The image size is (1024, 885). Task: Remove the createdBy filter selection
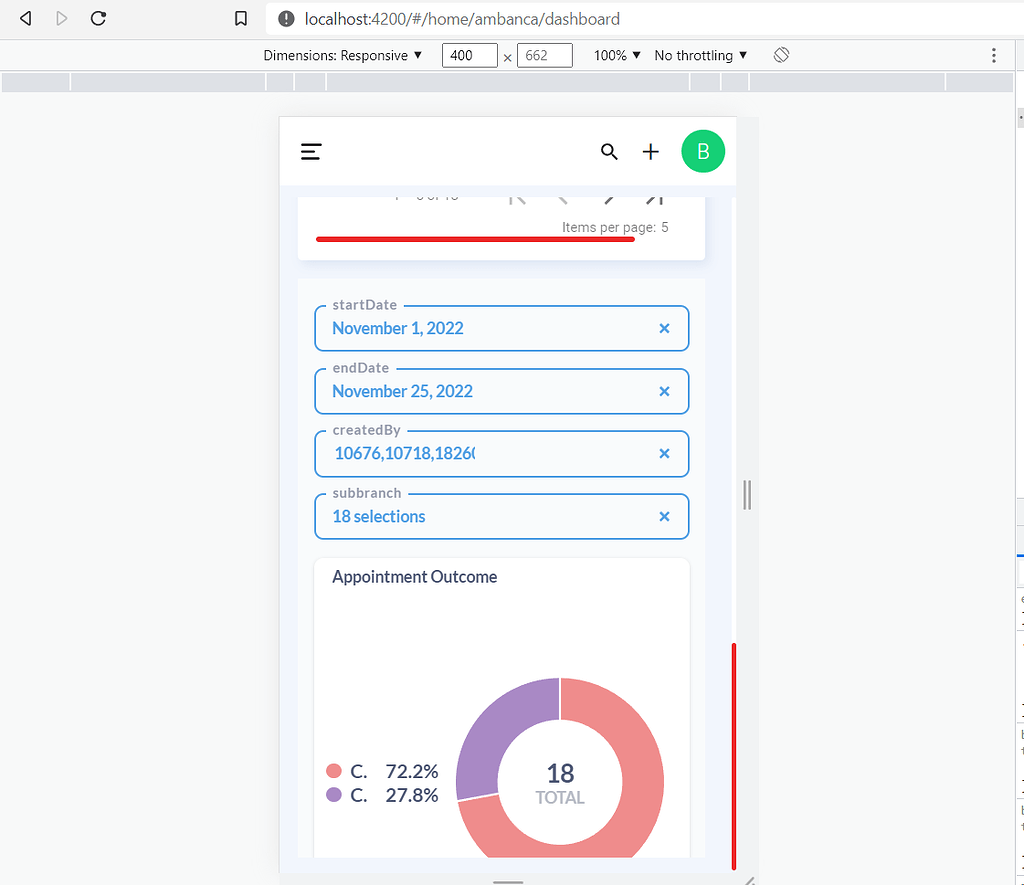(664, 453)
